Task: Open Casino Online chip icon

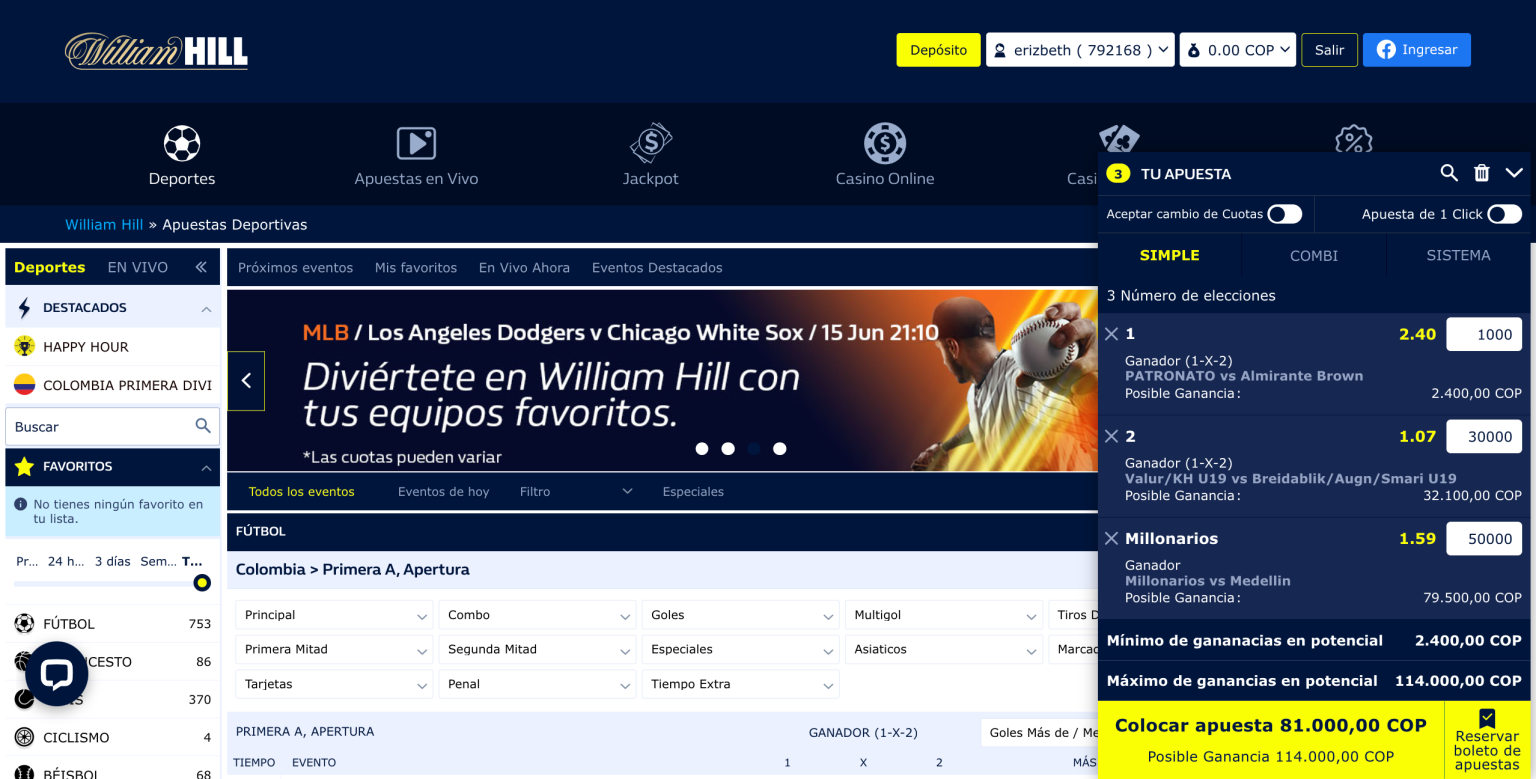Action: tap(885, 143)
